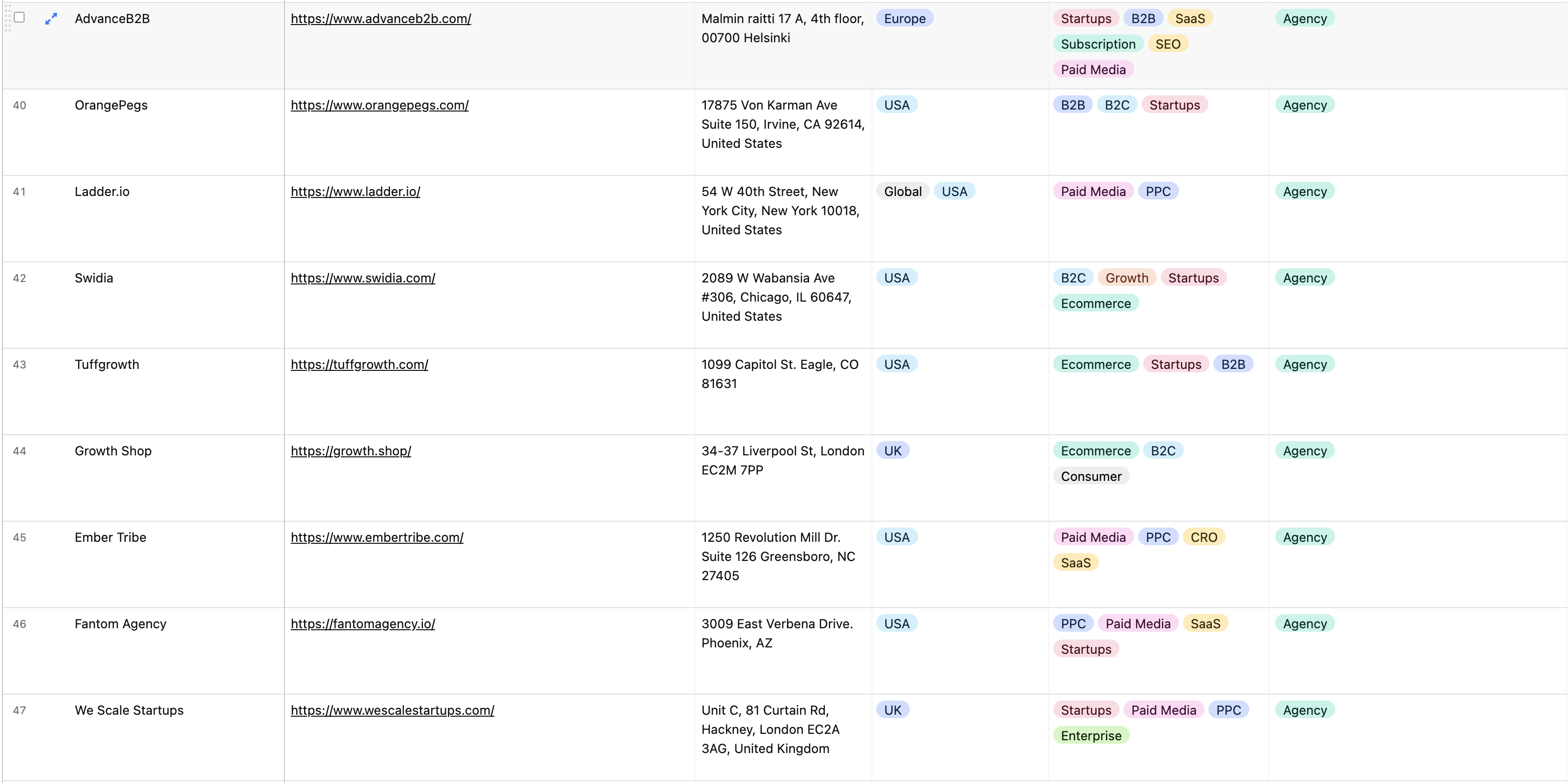
Task: Select row number 46
Action: click(x=20, y=623)
